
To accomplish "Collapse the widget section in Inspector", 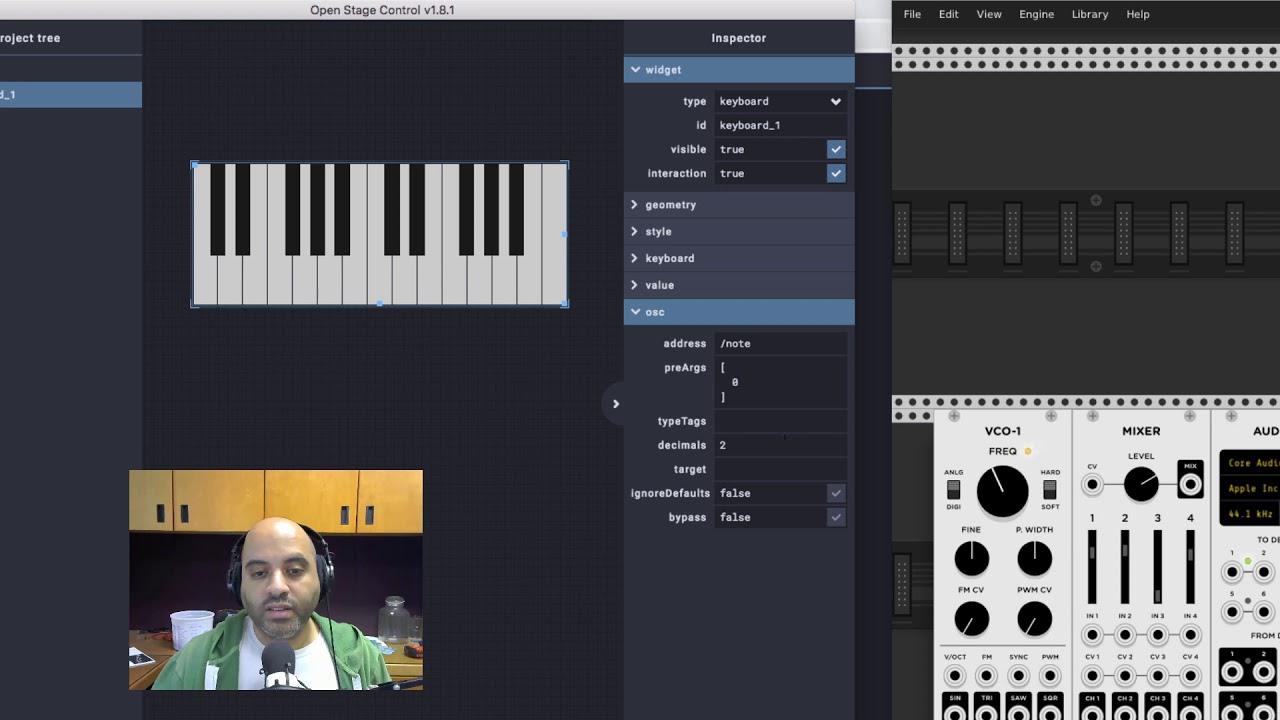I will point(739,70).
